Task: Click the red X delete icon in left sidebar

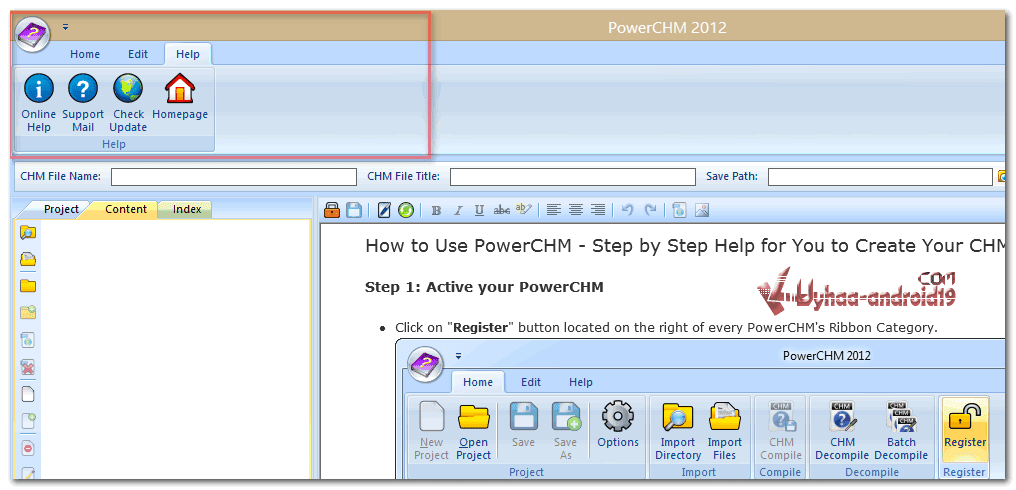Action: 28,368
